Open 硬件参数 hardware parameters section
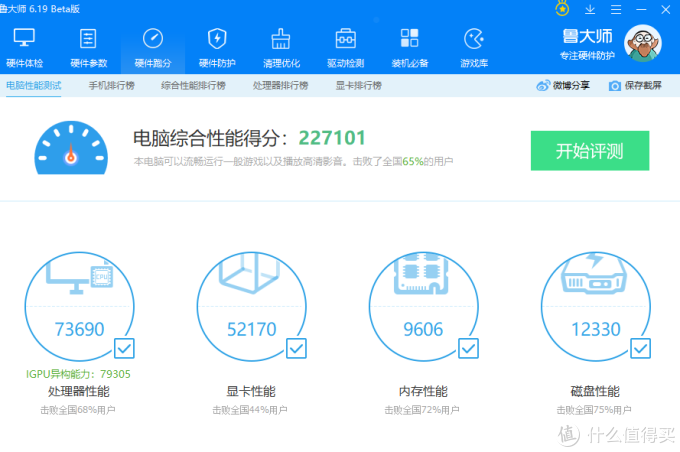The width and height of the screenshot is (680, 452). pos(88,48)
